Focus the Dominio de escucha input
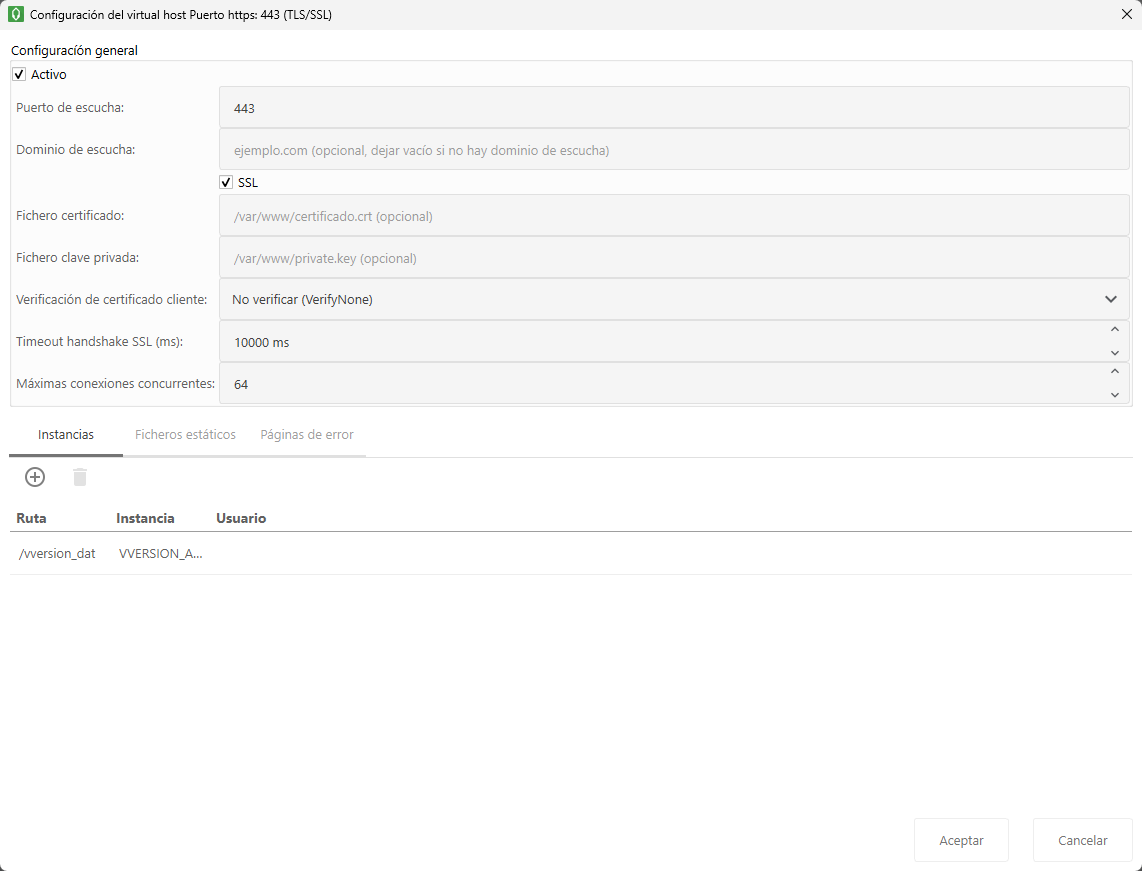The image size is (1142, 871). point(673,150)
